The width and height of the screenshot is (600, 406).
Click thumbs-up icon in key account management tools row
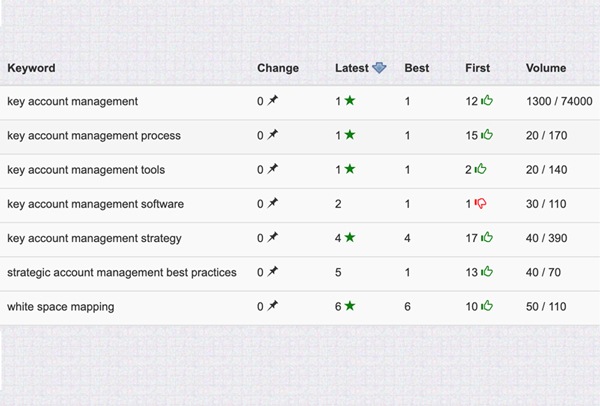point(481,169)
